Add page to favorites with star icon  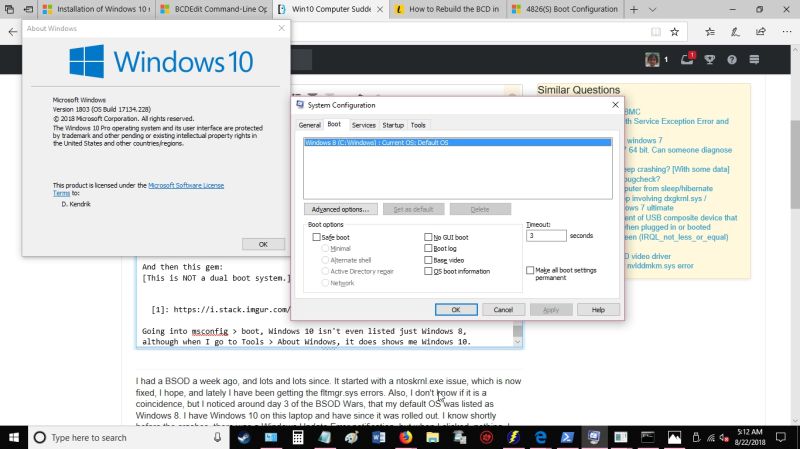674,32
